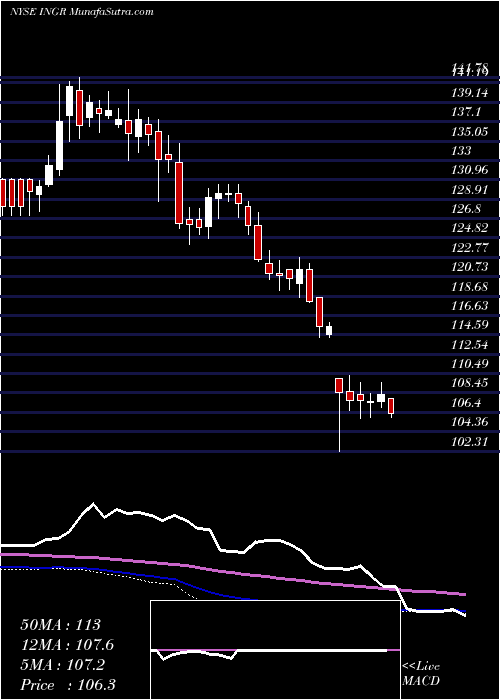
Task: Click the 116.63 price axis label
Action: click(x=469, y=306)
